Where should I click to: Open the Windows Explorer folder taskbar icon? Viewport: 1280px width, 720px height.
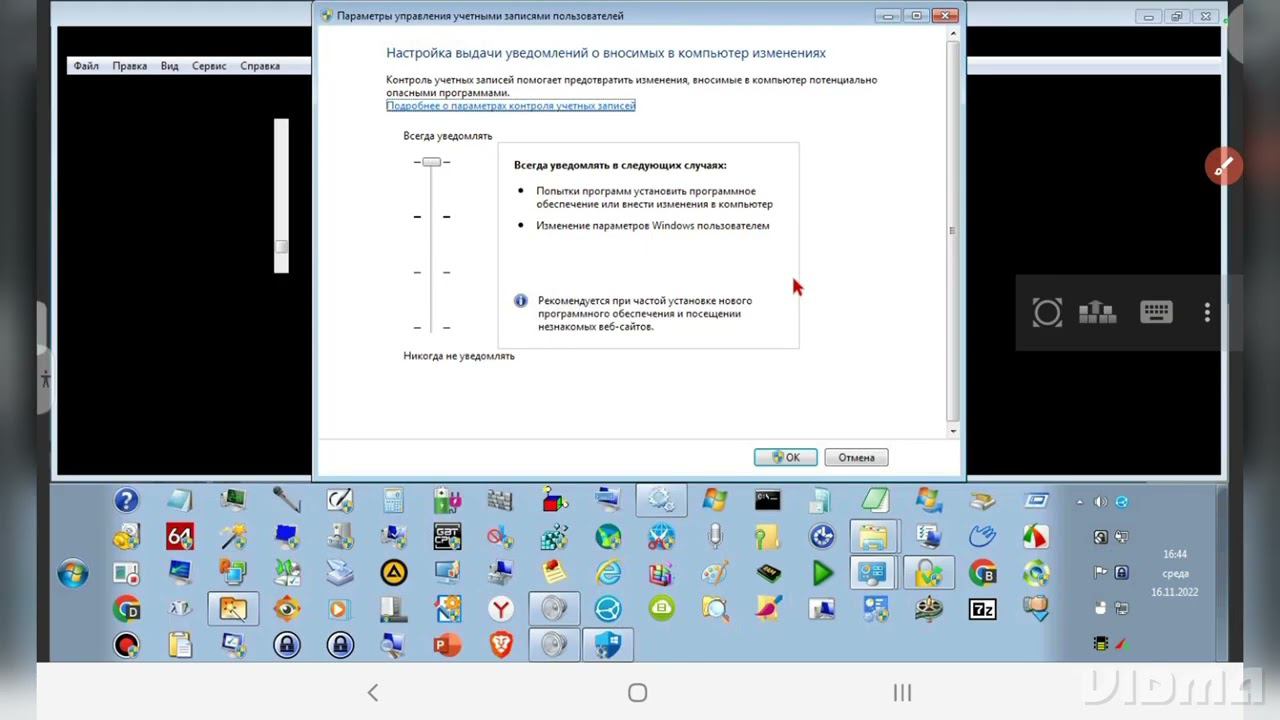(875, 537)
